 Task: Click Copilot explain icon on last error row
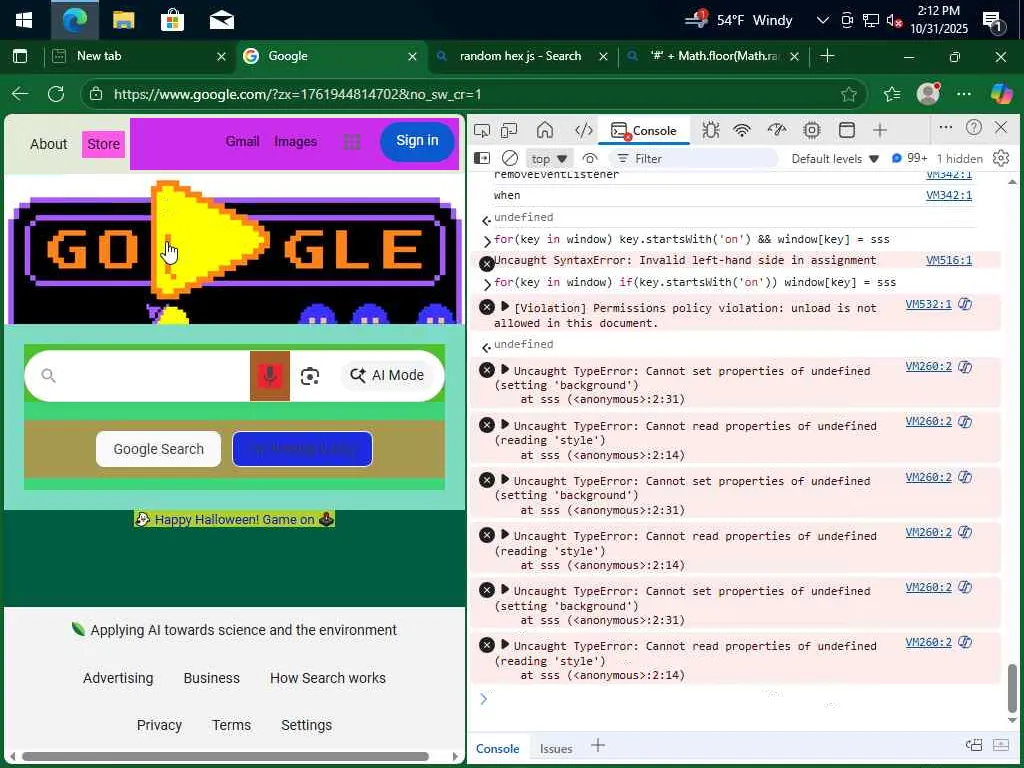click(x=965, y=642)
